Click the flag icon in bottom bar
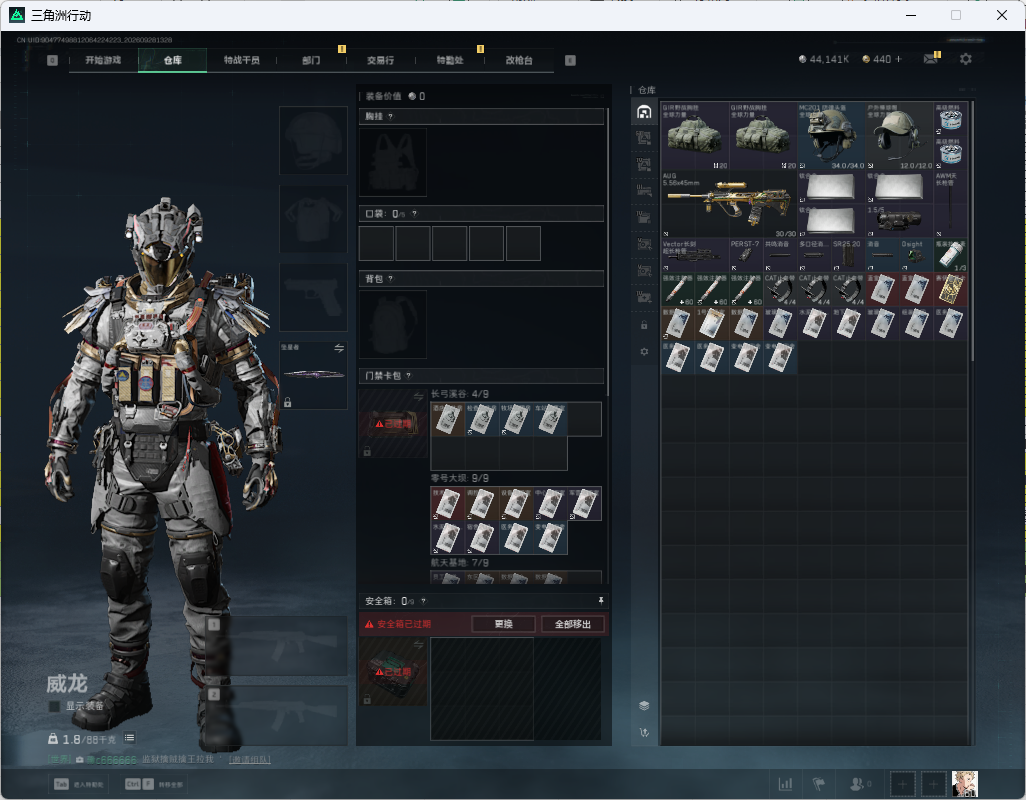 click(x=818, y=783)
